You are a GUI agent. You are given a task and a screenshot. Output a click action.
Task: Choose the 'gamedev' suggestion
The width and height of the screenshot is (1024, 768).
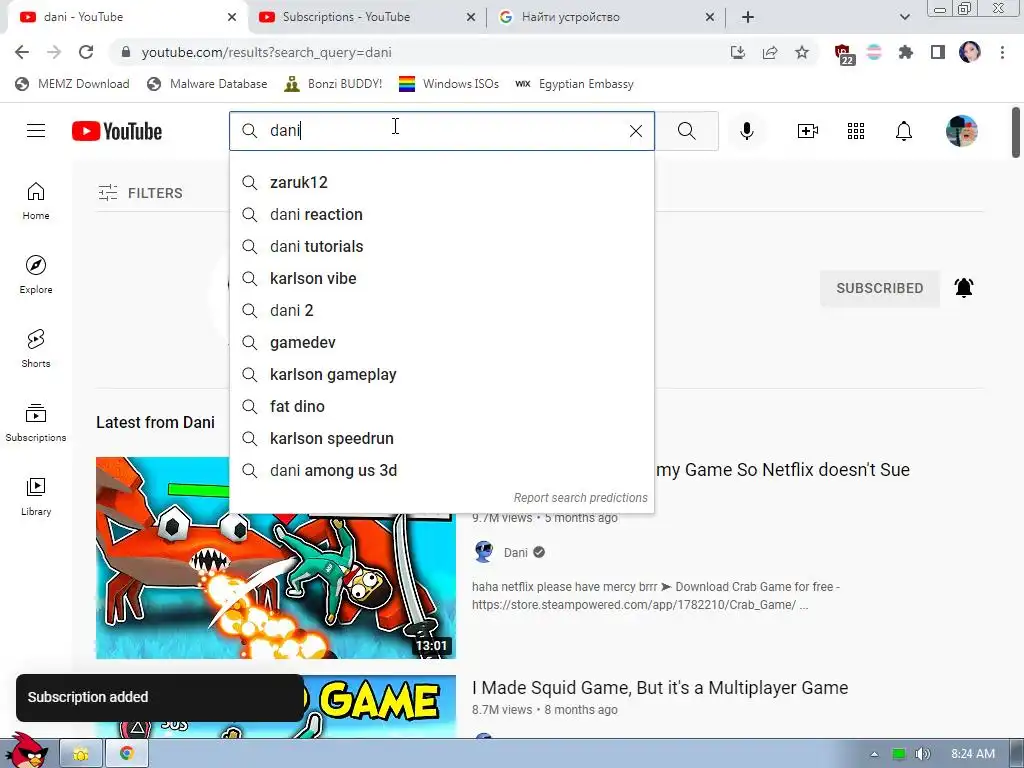[x=442, y=342]
